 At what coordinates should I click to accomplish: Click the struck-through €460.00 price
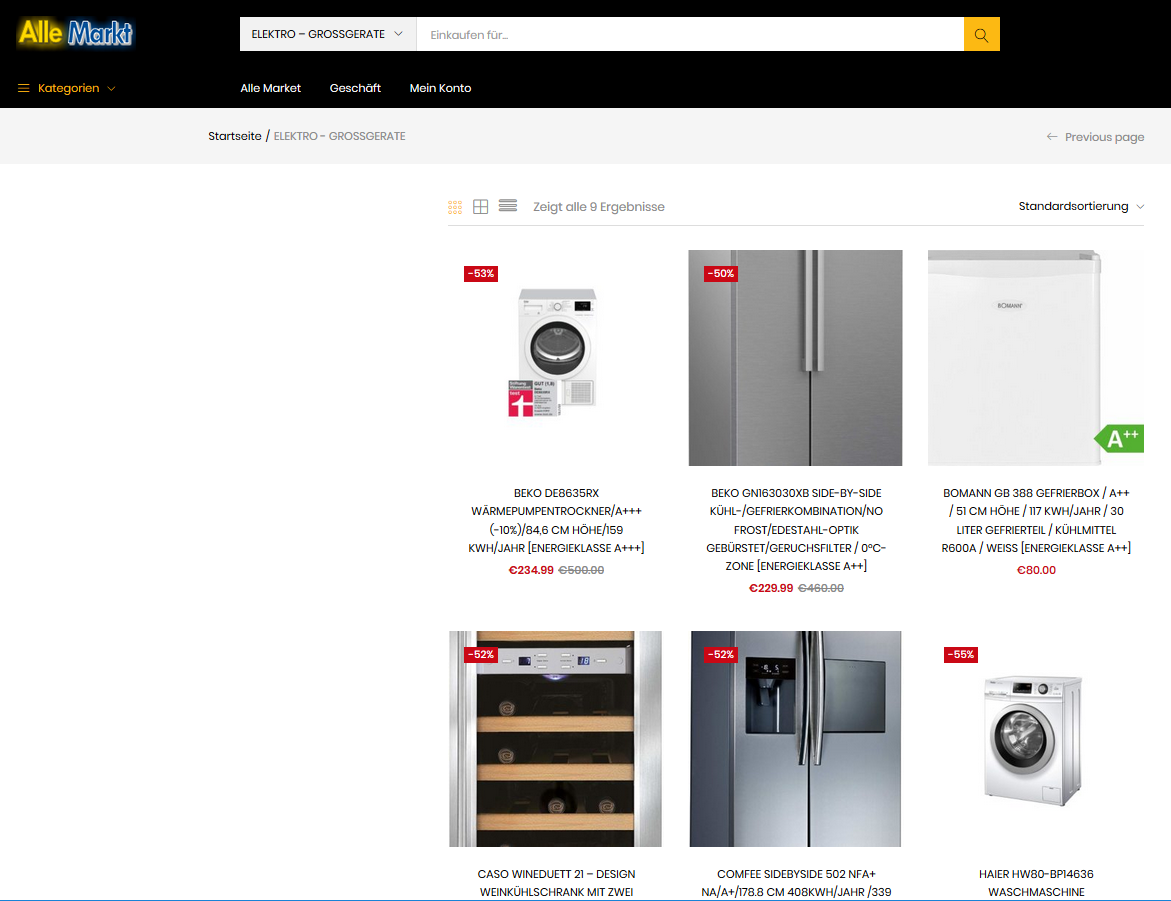pyautogui.click(x=821, y=588)
